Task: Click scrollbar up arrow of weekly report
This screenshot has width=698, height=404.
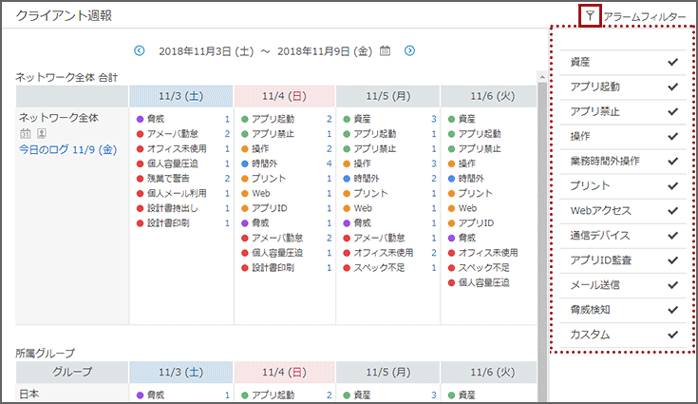Action: coord(542,77)
